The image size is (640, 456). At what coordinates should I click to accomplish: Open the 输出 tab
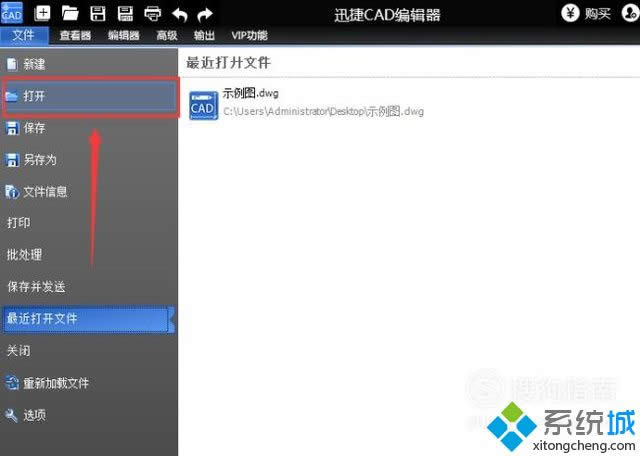click(204, 35)
